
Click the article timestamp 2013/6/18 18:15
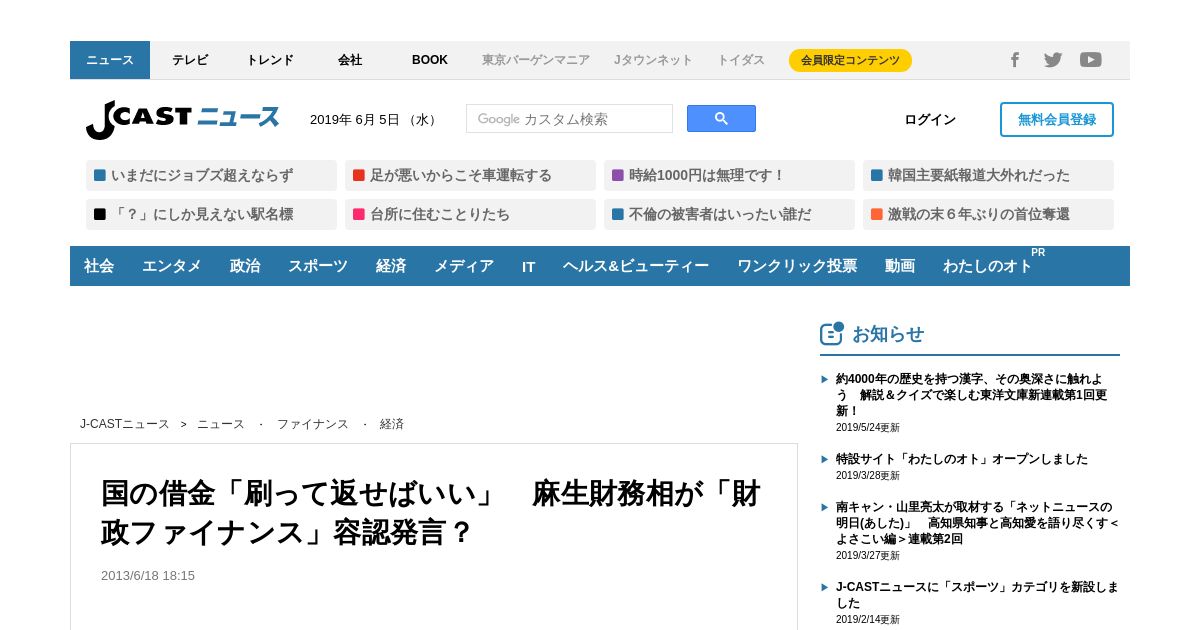(148, 576)
